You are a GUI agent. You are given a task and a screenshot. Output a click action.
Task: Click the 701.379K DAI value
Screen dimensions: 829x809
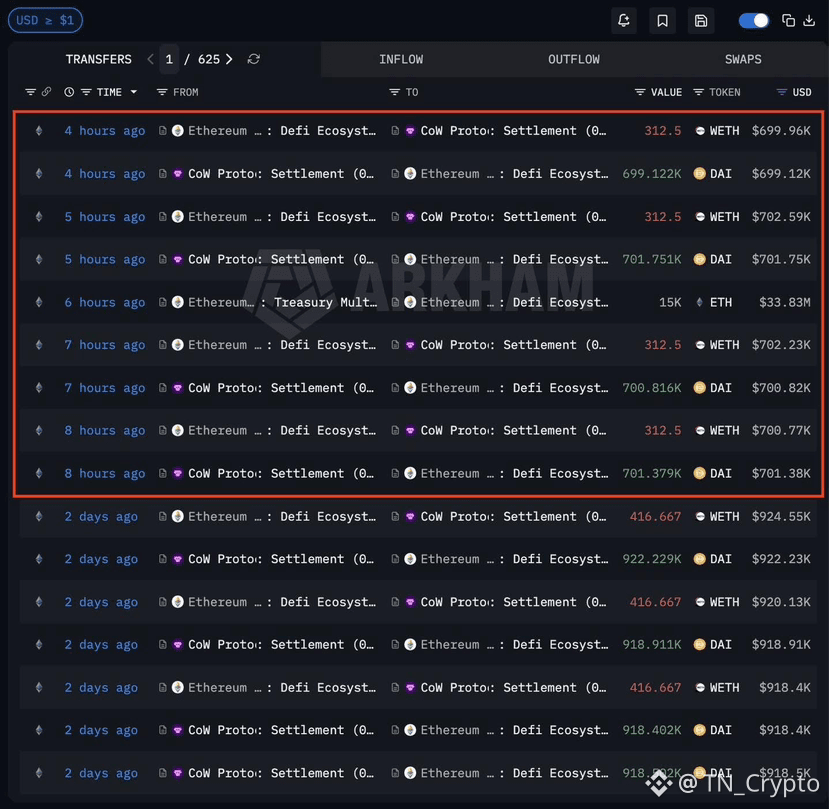point(652,473)
